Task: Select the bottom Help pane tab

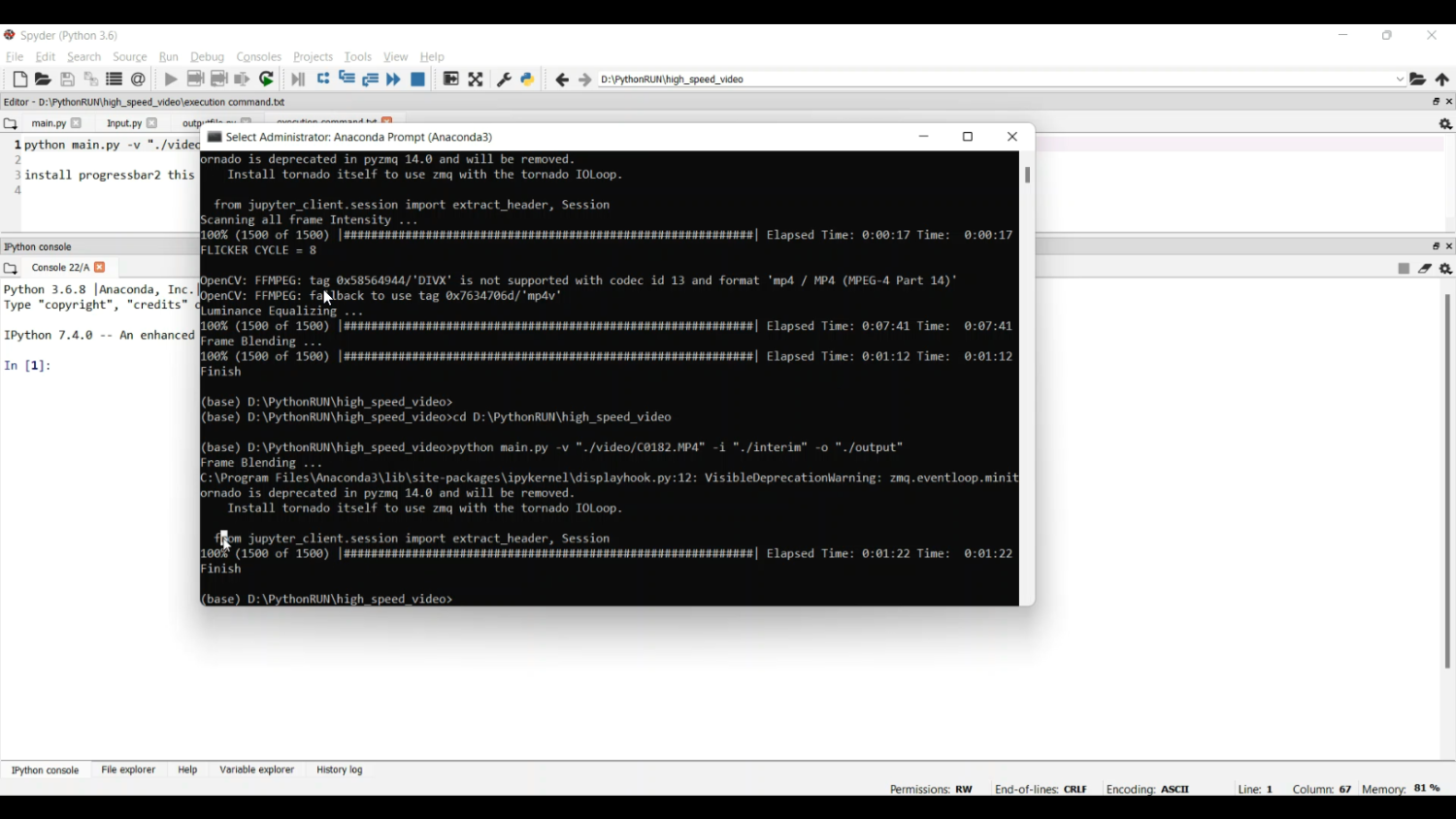Action: point(188,770)
